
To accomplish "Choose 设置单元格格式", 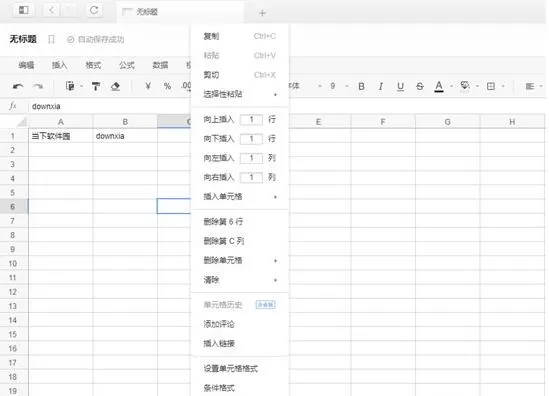I will click(x=240, y=368).
